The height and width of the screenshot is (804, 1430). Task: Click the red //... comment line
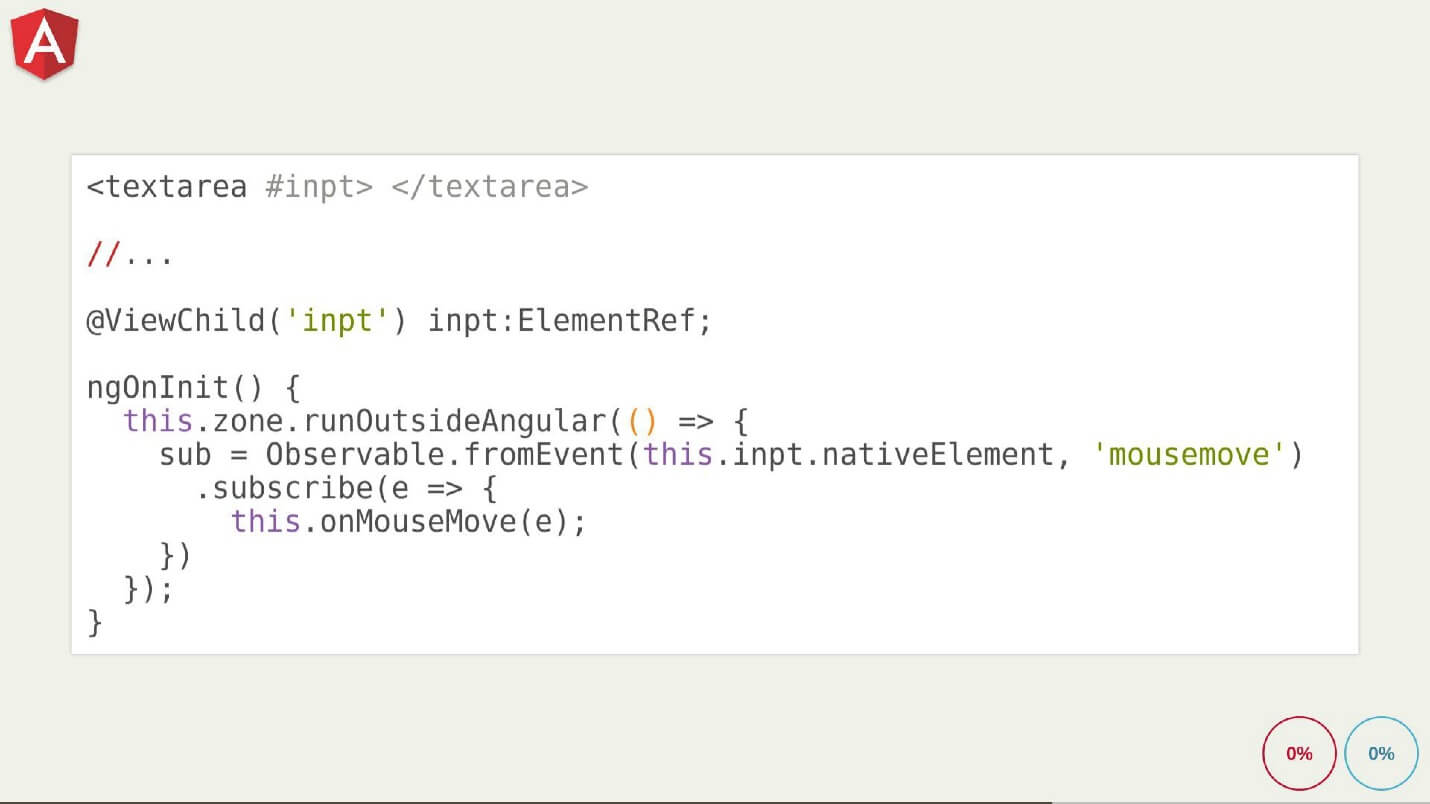coord(130,255)
